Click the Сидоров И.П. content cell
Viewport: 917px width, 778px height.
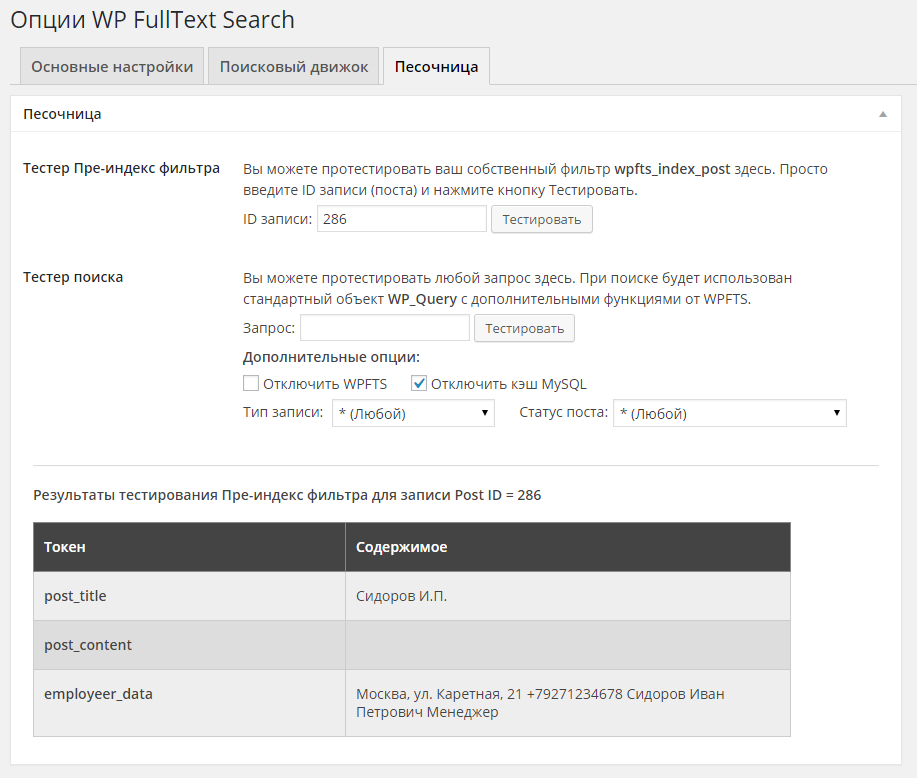tap(568, 596)
